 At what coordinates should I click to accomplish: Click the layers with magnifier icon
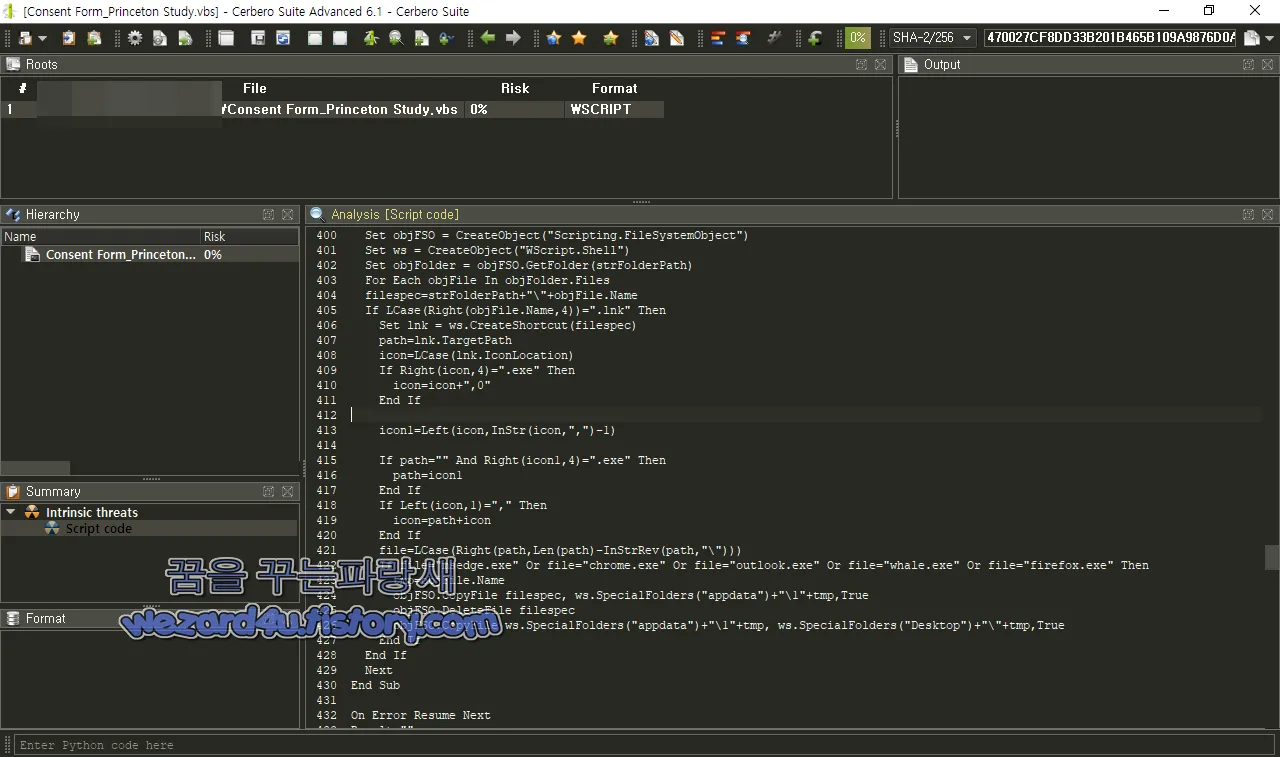(742, 38)
